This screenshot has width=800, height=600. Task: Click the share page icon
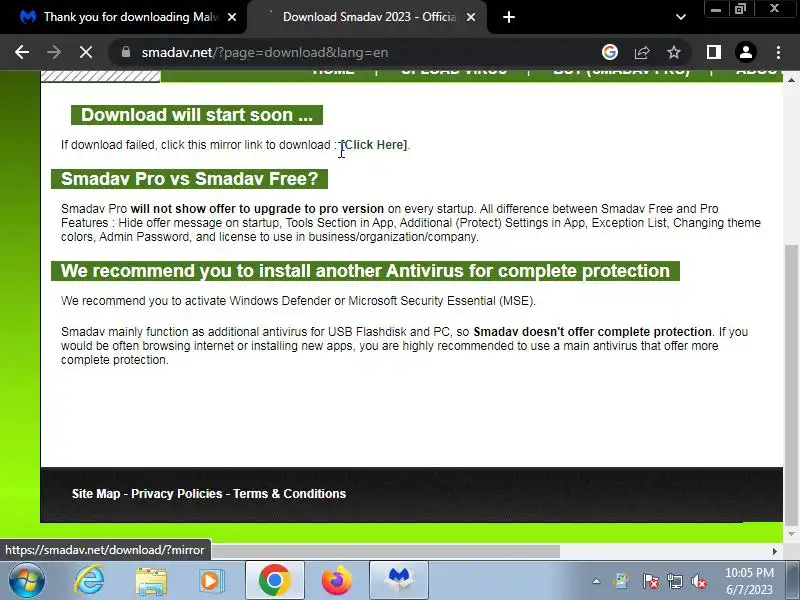(x=642, y=52)
